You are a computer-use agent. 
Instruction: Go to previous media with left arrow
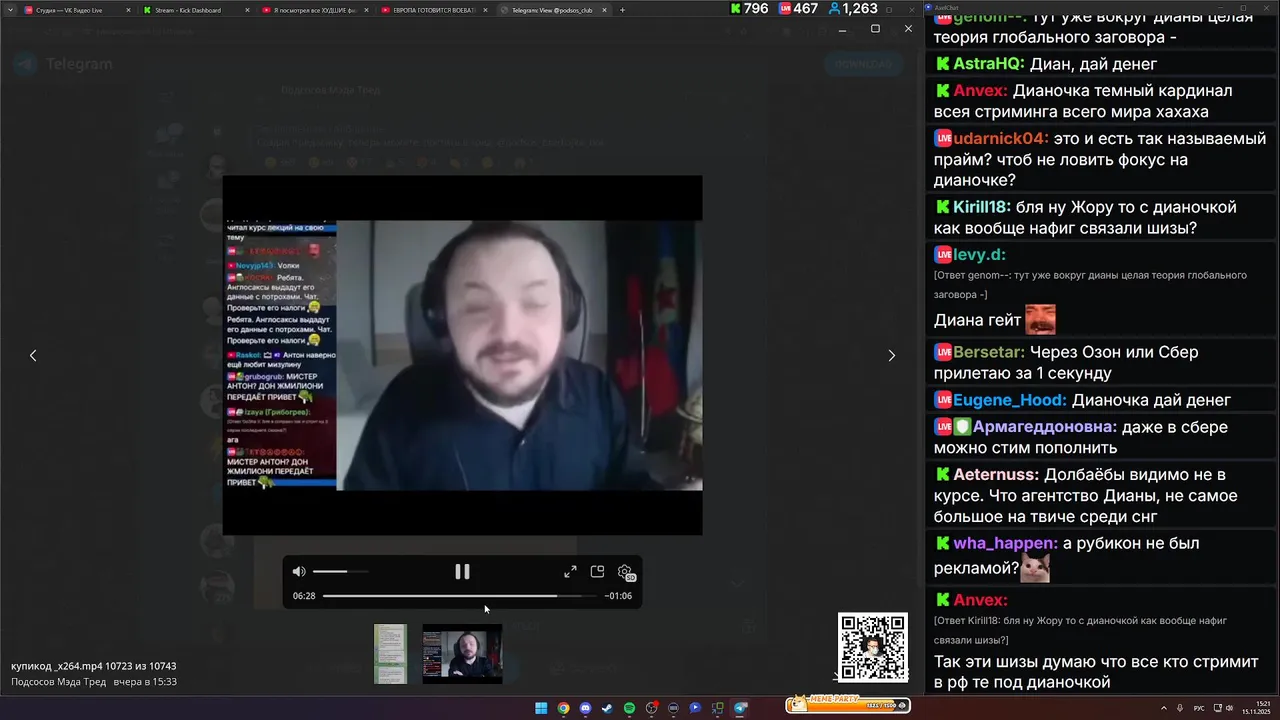coord(33,355)
